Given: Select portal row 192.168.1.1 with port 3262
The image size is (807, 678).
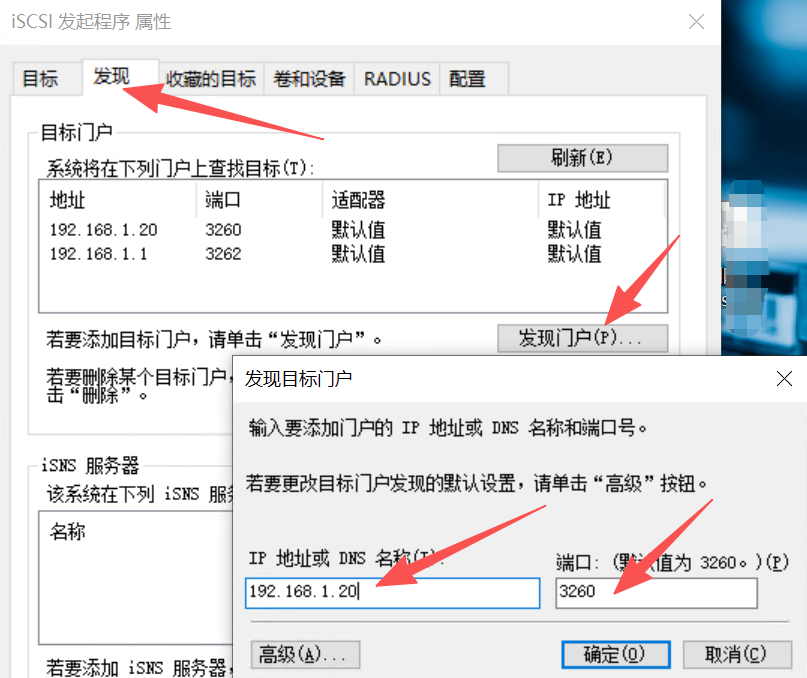Looking at the screenshot, I should point(99,254).
